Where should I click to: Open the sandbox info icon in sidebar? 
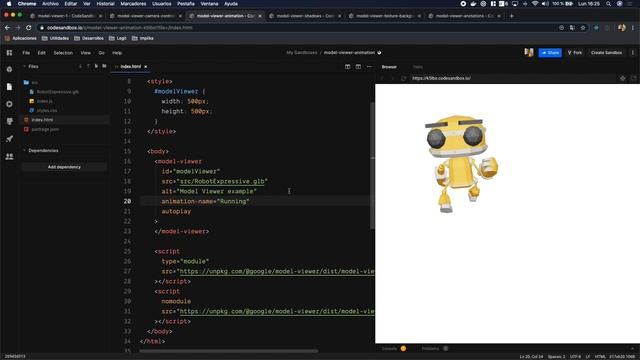click(9, 69)
